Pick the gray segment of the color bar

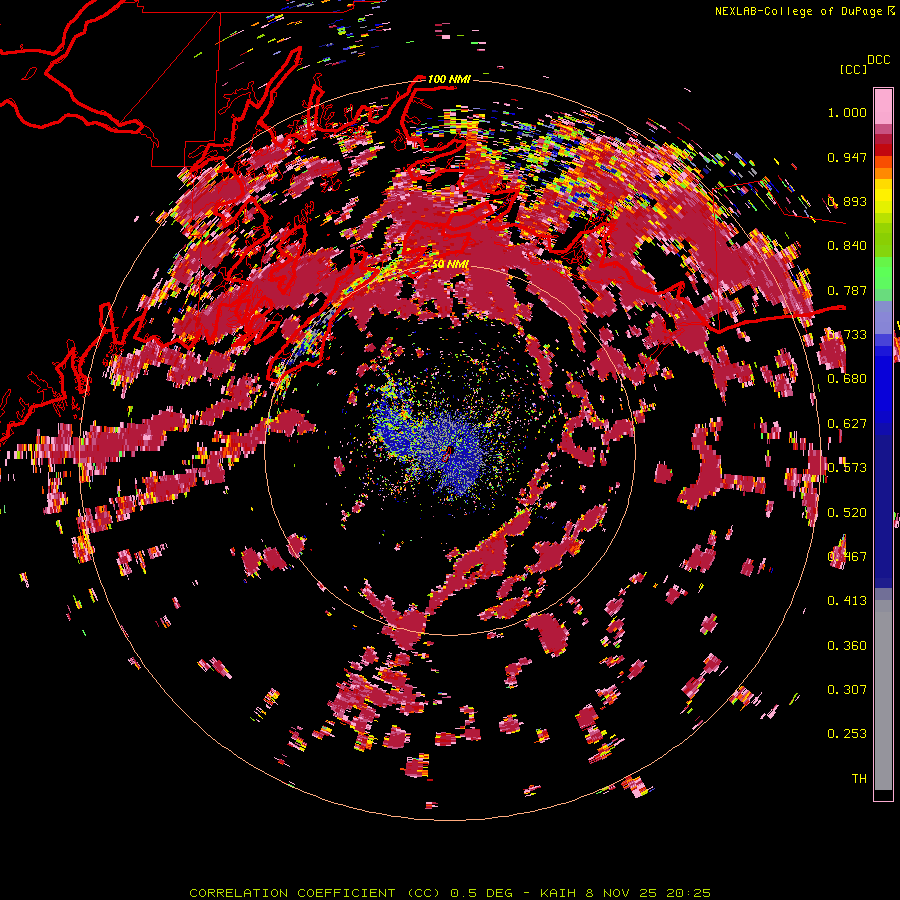tap(883, 695)
